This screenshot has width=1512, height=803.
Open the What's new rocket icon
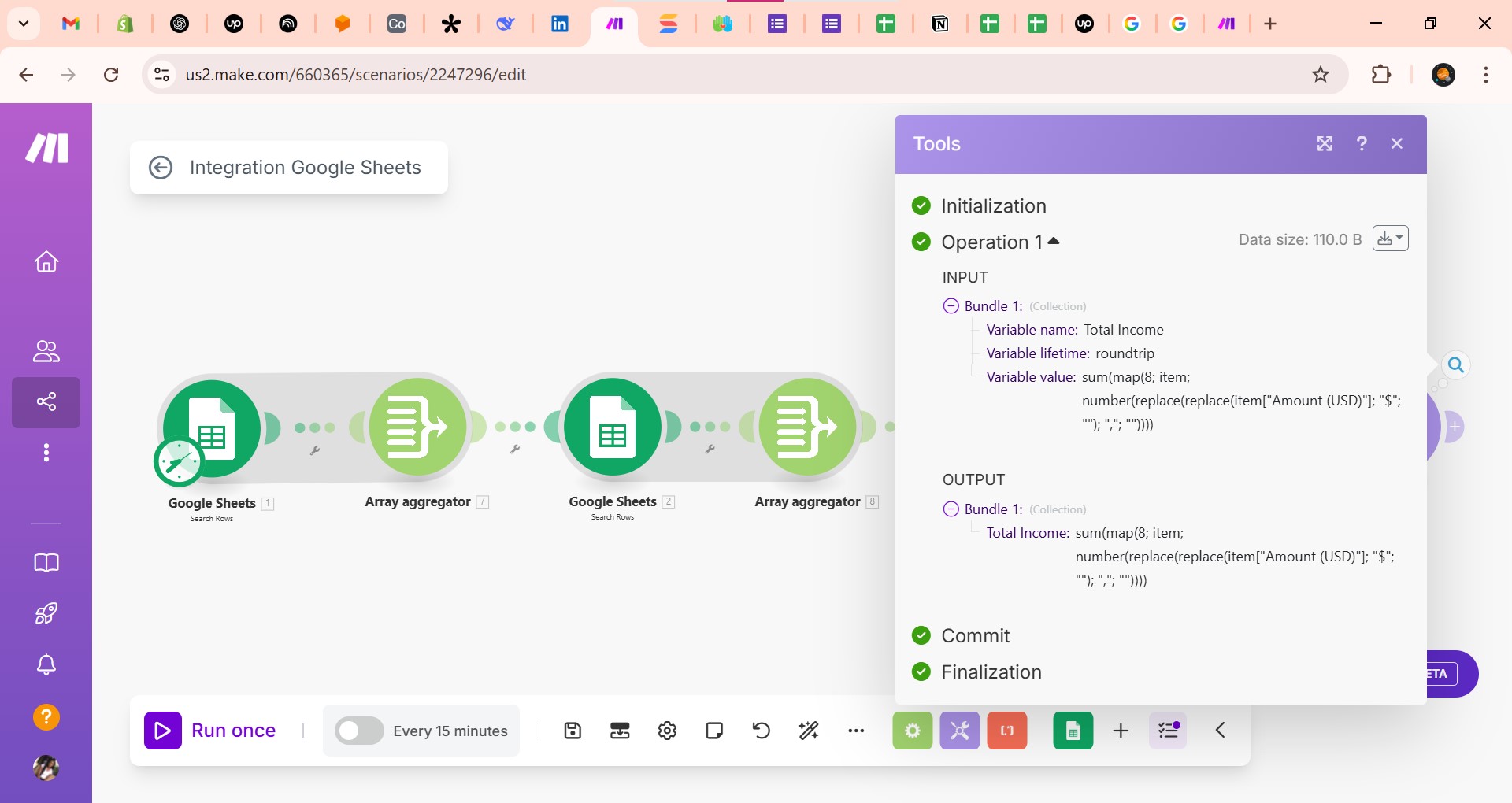[x=46, y=613]
